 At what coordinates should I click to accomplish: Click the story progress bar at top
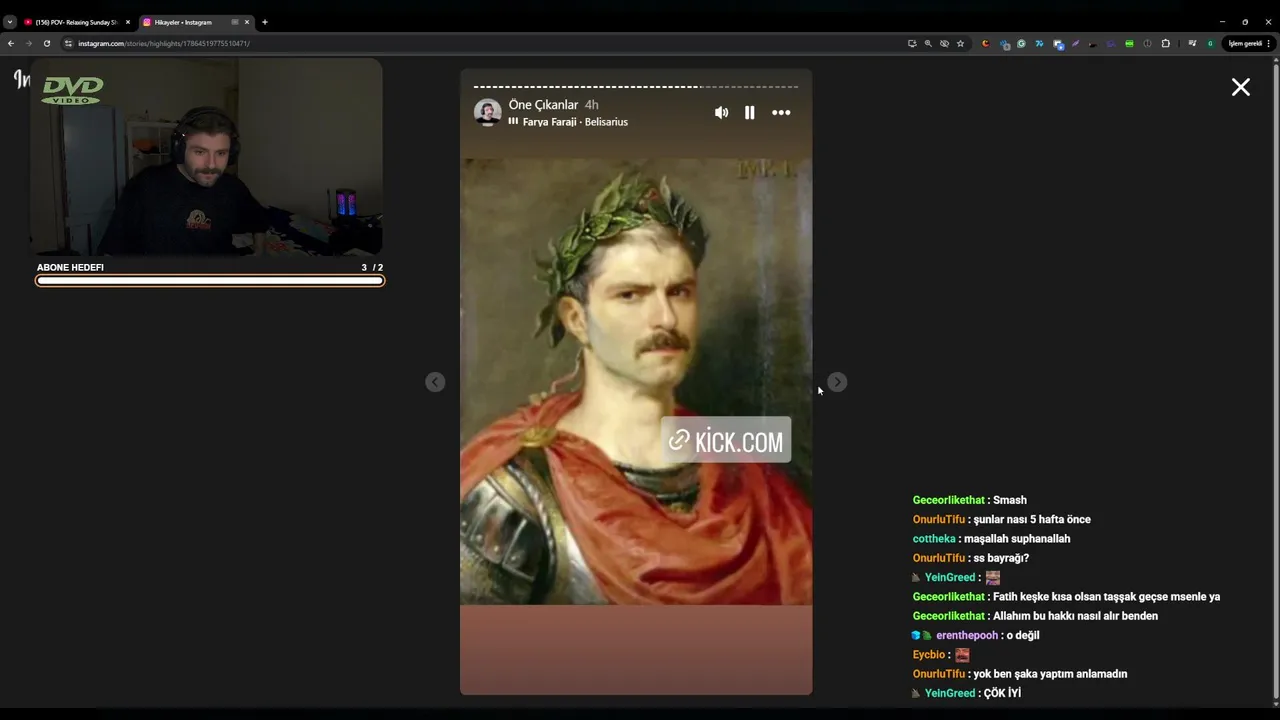point(636,87)
